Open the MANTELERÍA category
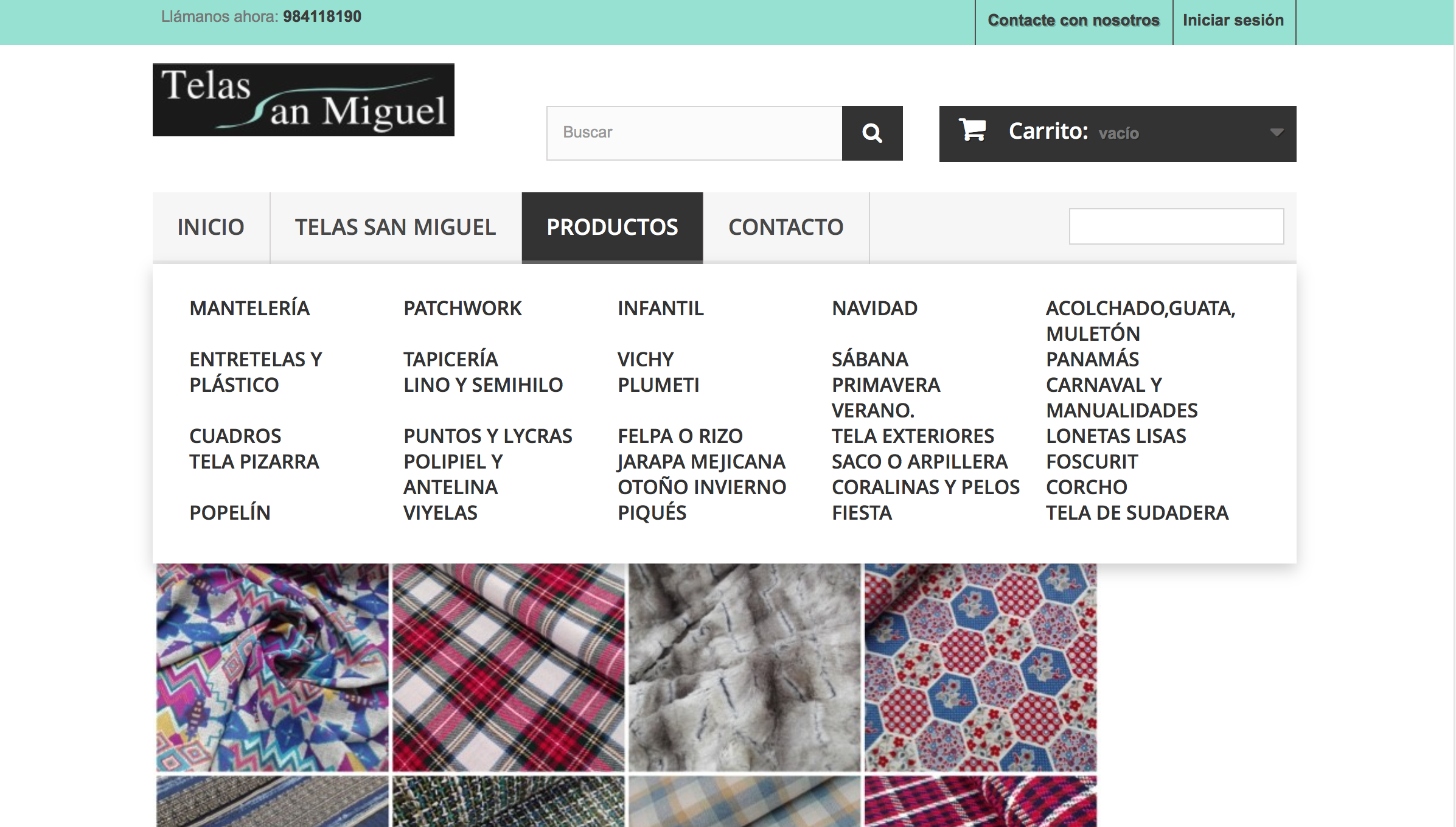This screenshot has height=827, width=1456. [249, 309]
